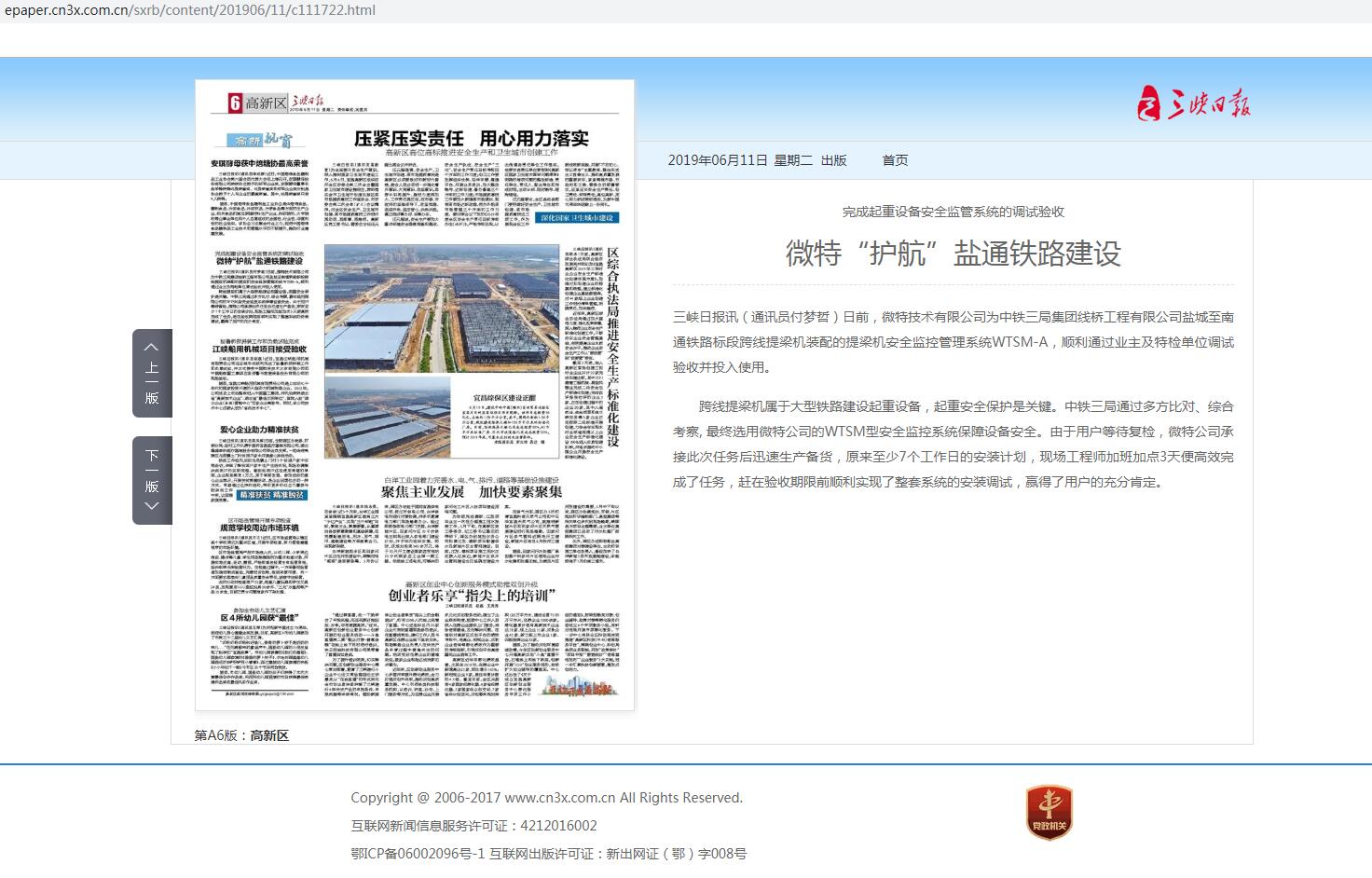
Task: Click the browser address bar URL
Action: click(190, 10)
